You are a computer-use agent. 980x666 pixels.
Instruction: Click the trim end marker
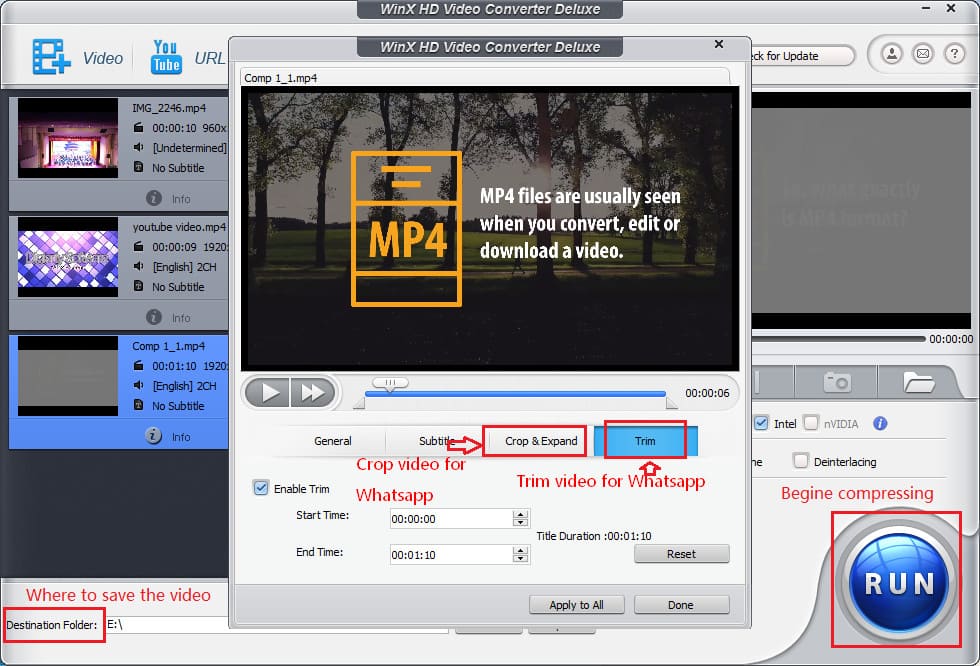671,404
